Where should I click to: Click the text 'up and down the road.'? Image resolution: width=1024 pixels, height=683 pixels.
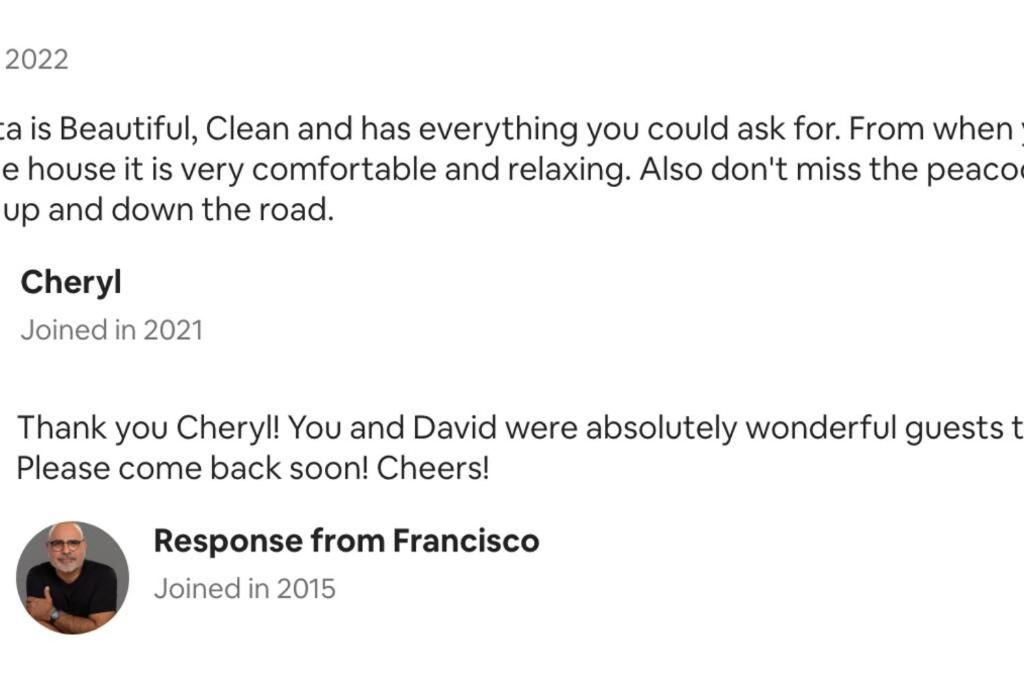[167, 210]
